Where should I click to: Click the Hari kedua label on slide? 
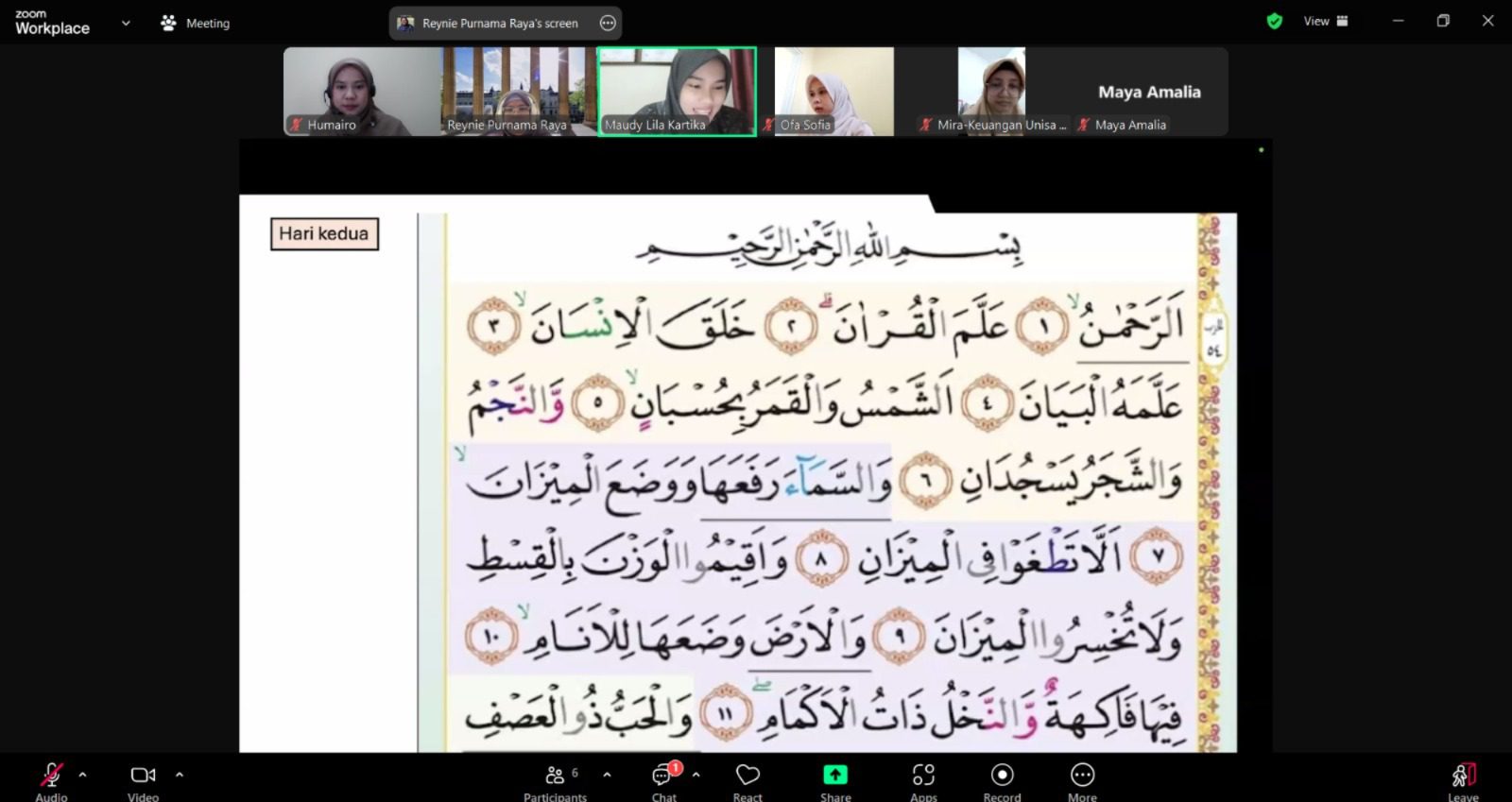click(x=324, y=233)
